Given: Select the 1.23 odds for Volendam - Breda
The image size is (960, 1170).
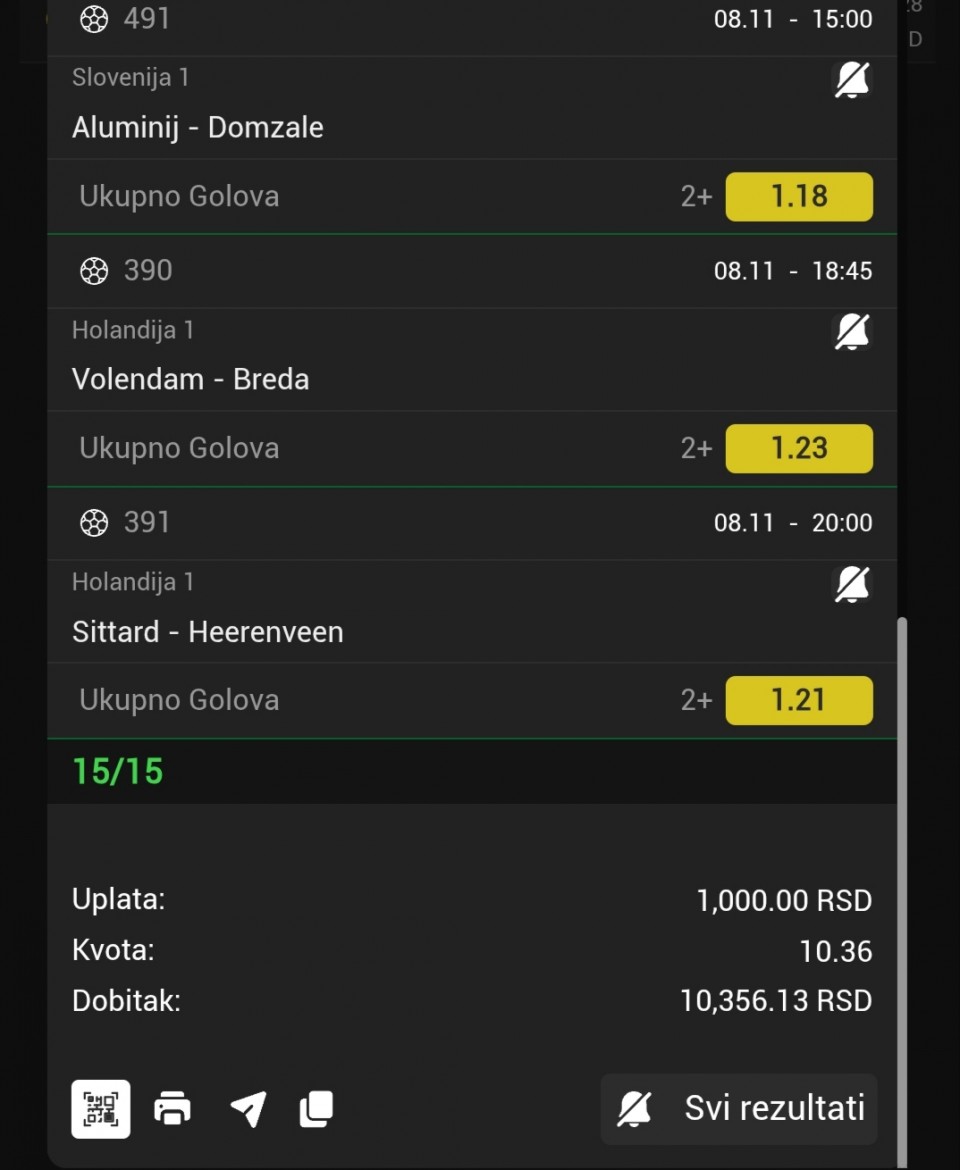Looking at the screenshot, I should tap(798, 449).
